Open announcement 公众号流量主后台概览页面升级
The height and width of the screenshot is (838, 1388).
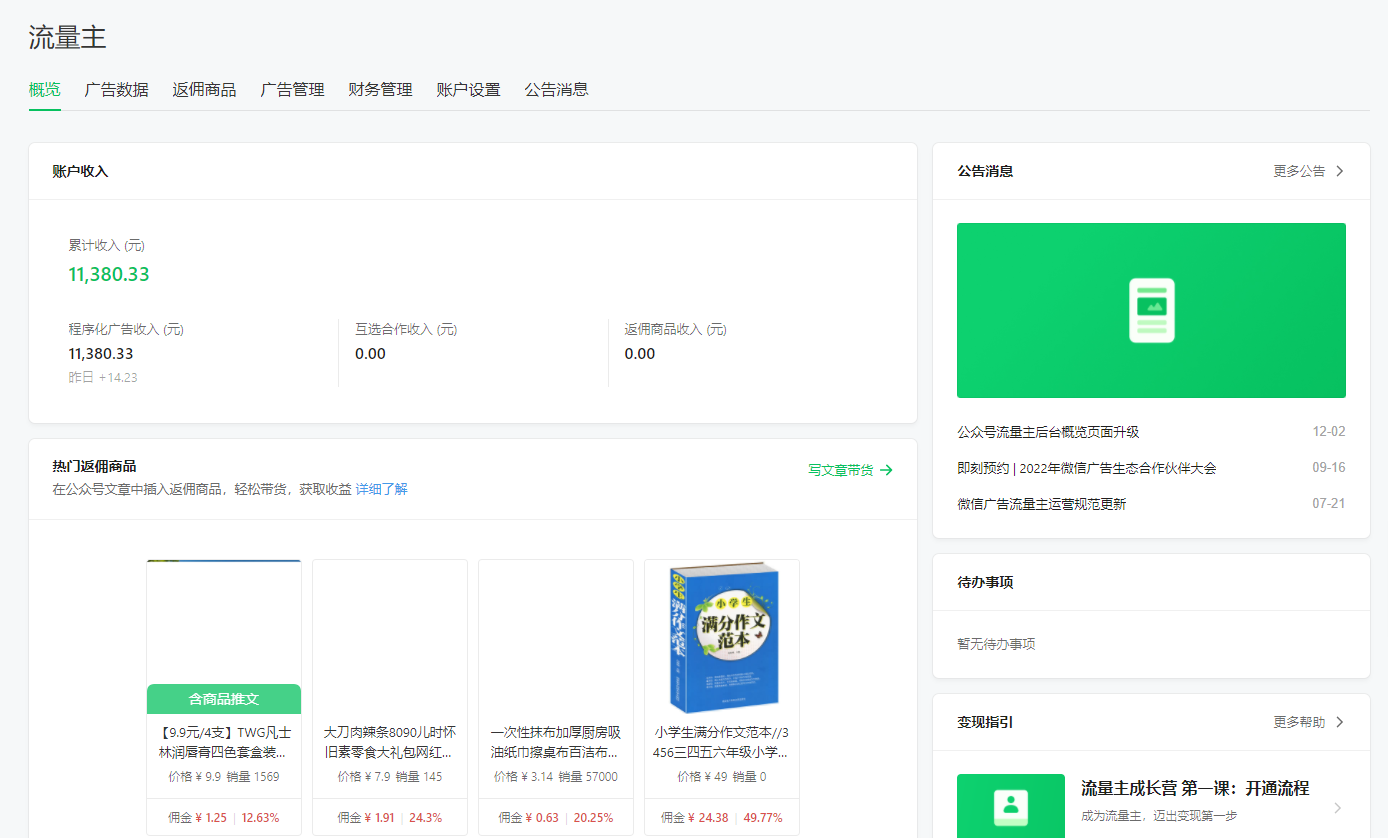(1048, 432)
